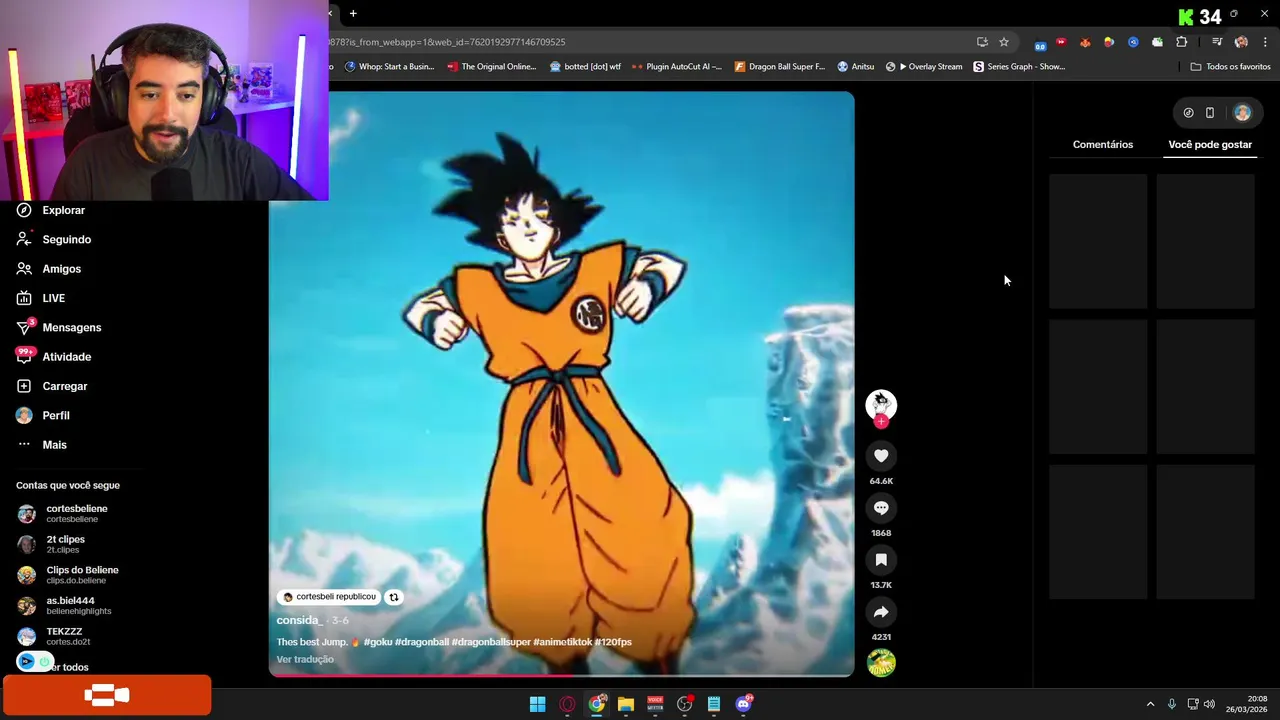Open comments via the speech bubble icon

click(881, 508)
